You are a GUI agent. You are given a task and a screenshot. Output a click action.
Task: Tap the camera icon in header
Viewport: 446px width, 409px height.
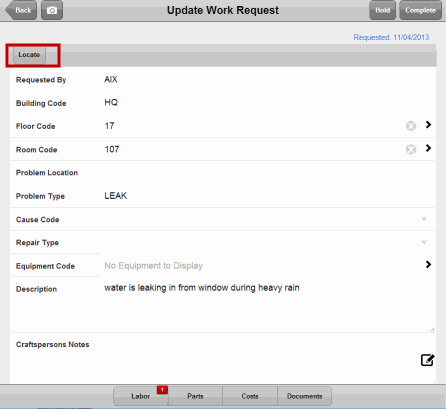(52, 10)
